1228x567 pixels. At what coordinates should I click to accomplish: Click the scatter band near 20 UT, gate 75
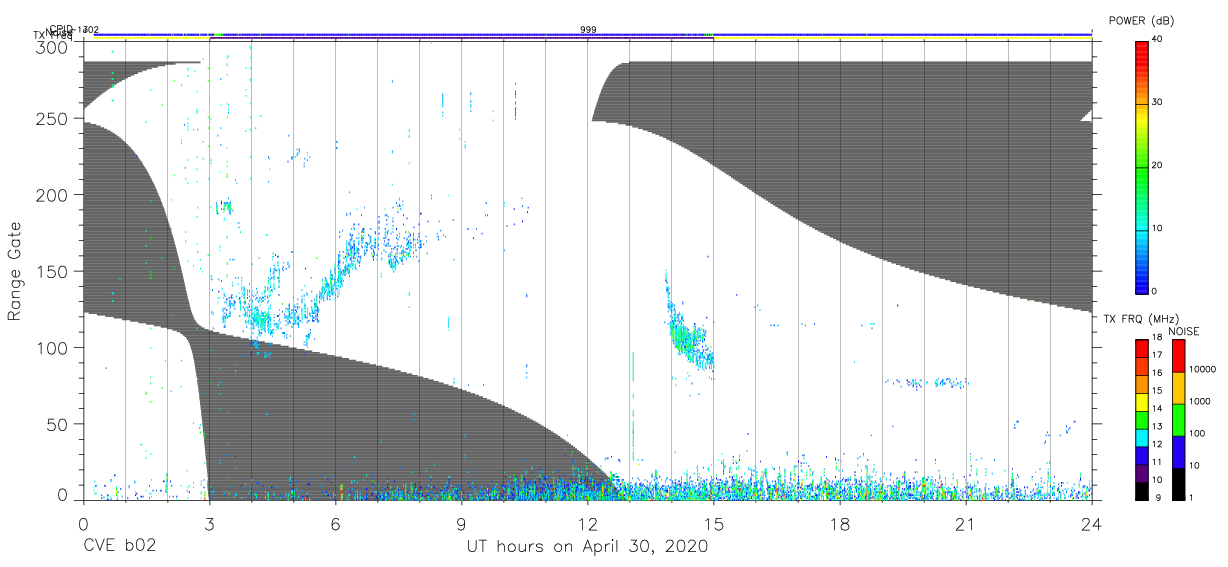pyautogui.click(x=928, y=383)
